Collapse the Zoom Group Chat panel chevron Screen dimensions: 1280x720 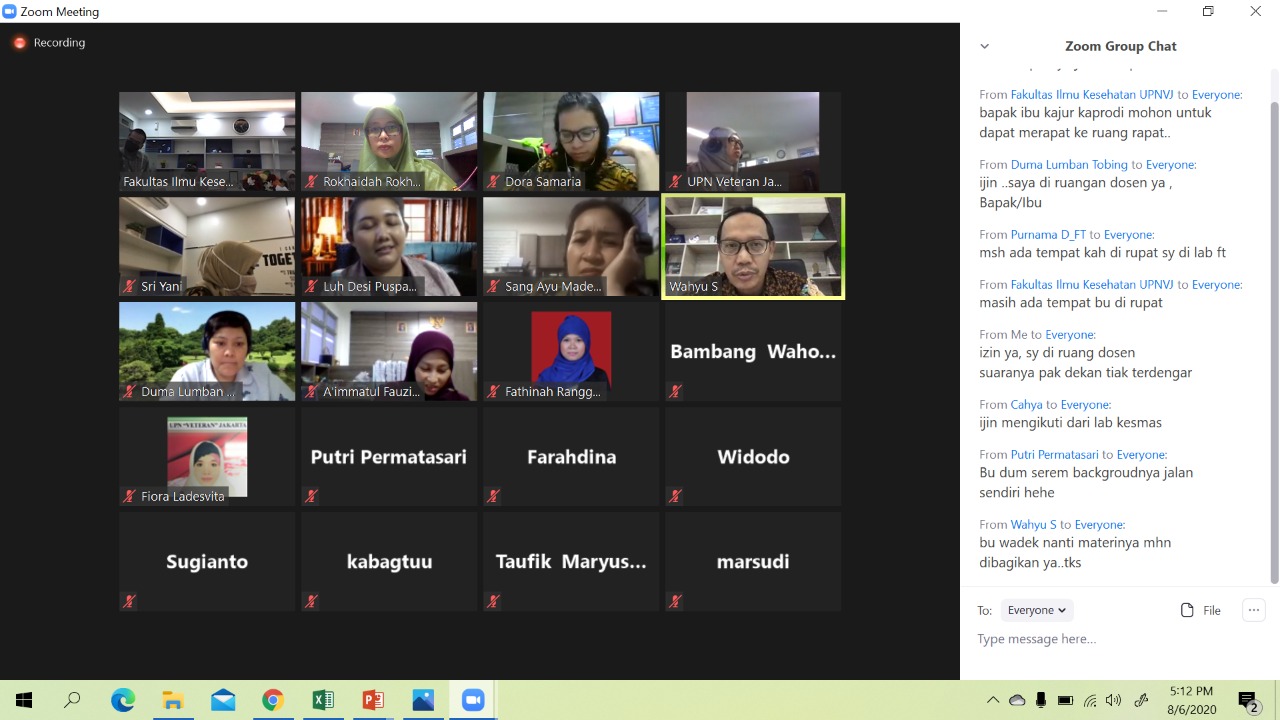(x=984, y=46)
